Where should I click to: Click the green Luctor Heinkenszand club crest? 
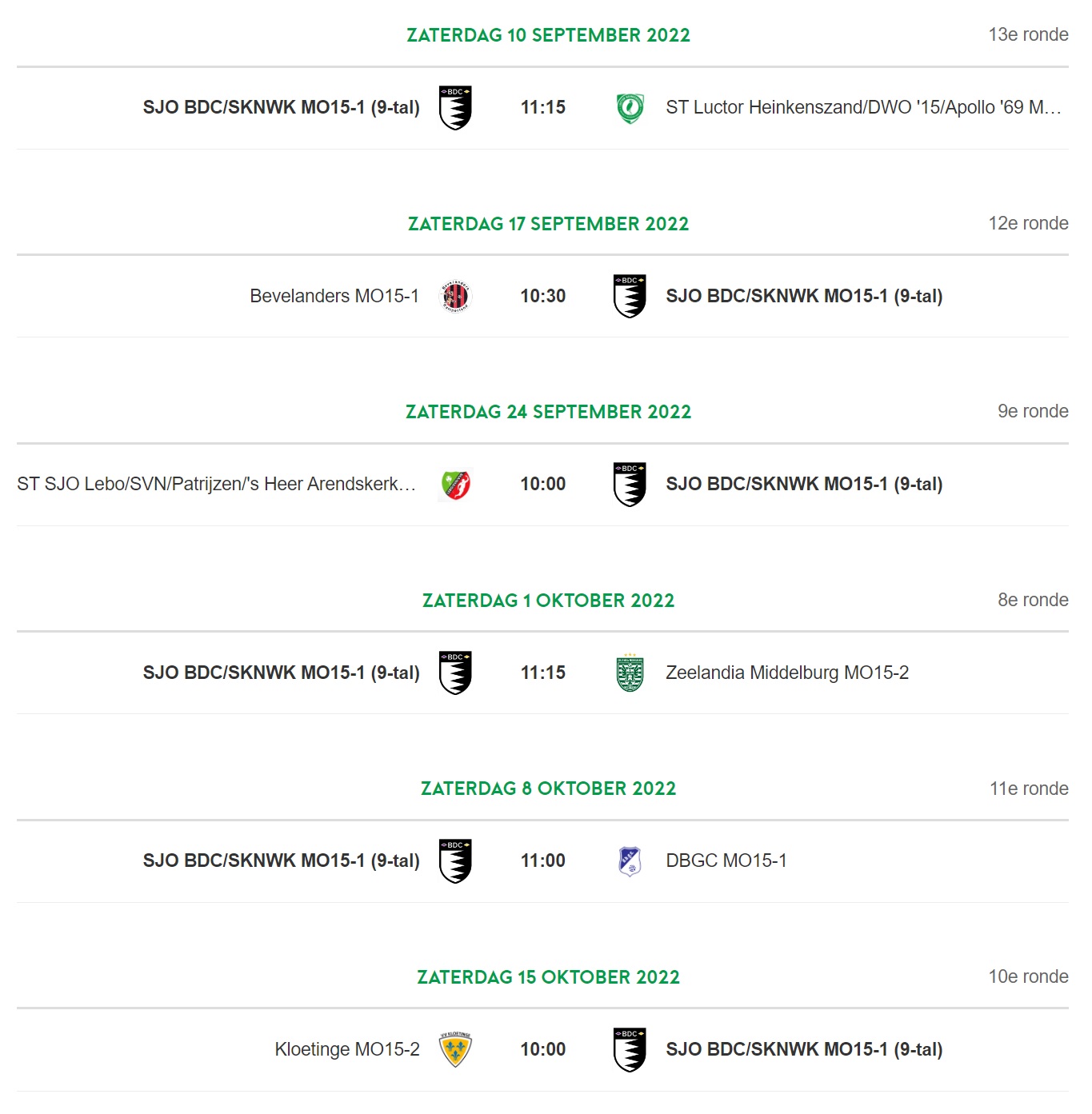pyautogui.click(x=630, y=108)
